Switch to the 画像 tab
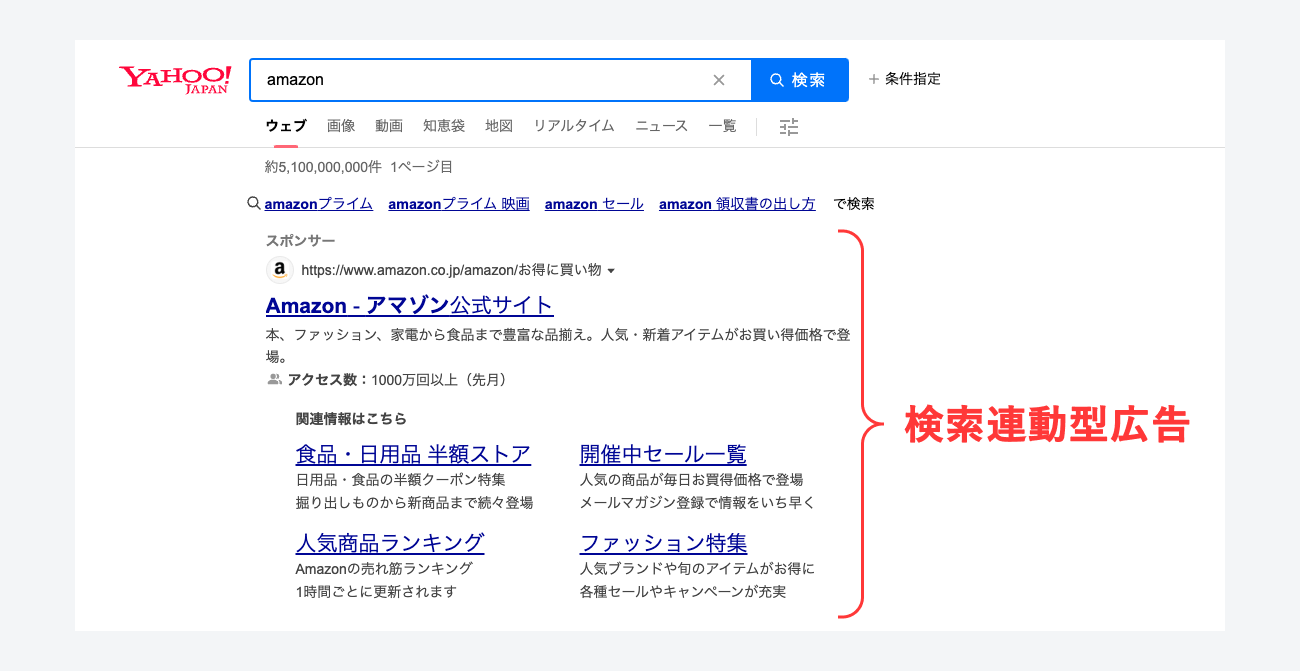1300x671 pixels. (x=341, y=126)
